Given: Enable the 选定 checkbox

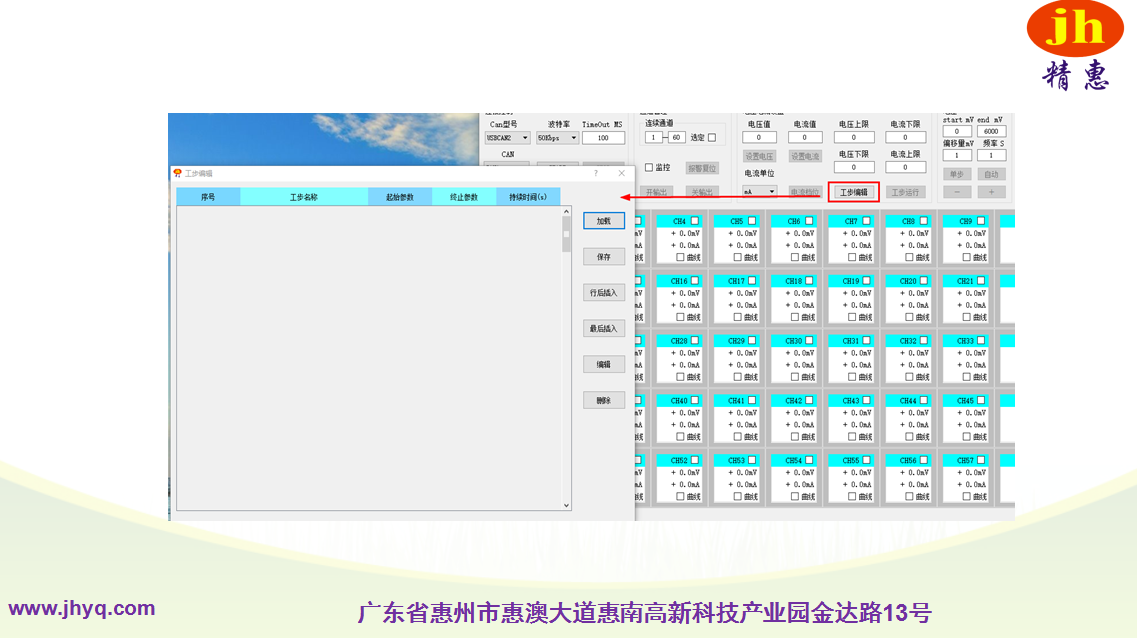Looking at the screenshot, I should point(712,137).
